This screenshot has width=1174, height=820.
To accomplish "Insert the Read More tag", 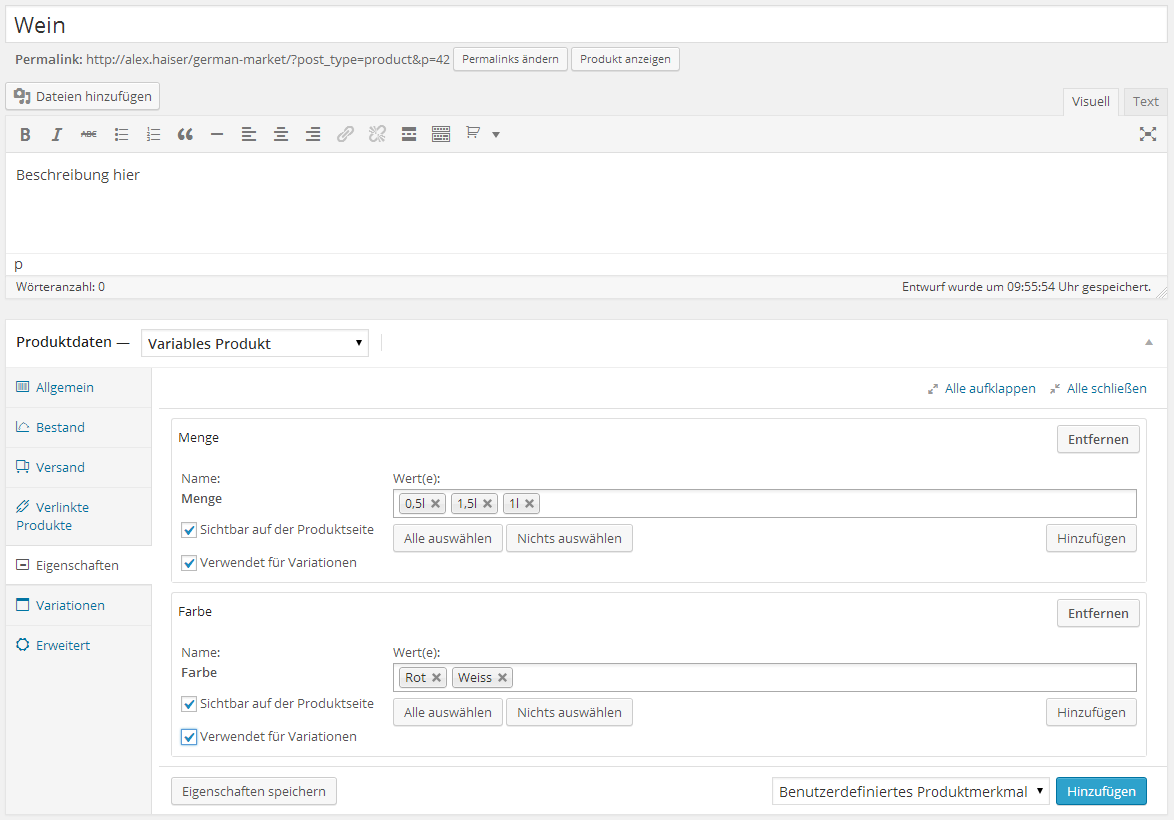I will pyautogui.click(x=409, y=135).
